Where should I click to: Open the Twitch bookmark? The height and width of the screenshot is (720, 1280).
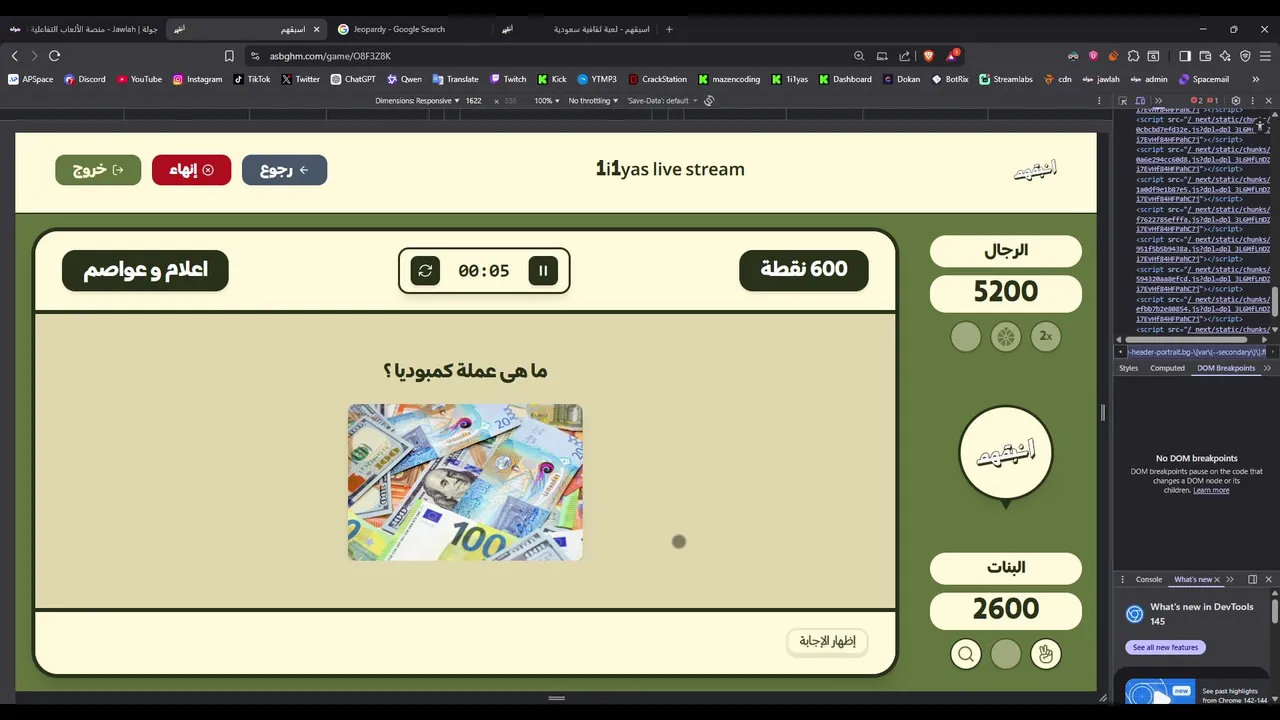tap(507, 79)
